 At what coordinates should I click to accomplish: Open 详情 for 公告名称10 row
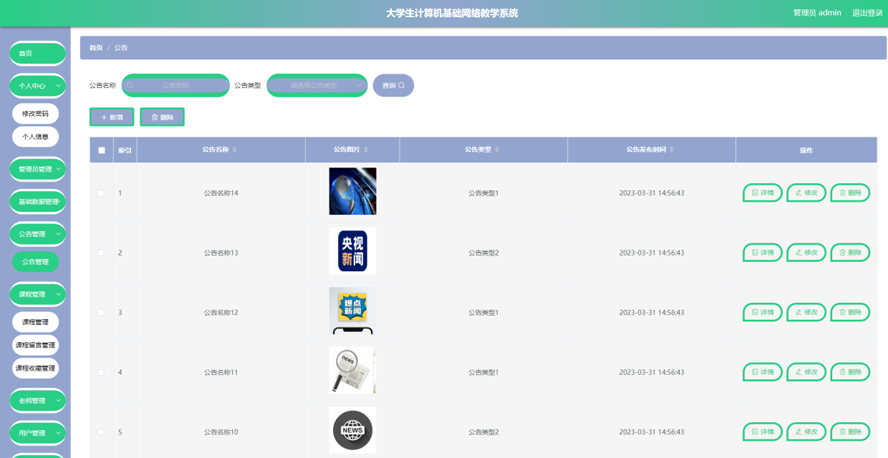(x=762, y=432)
